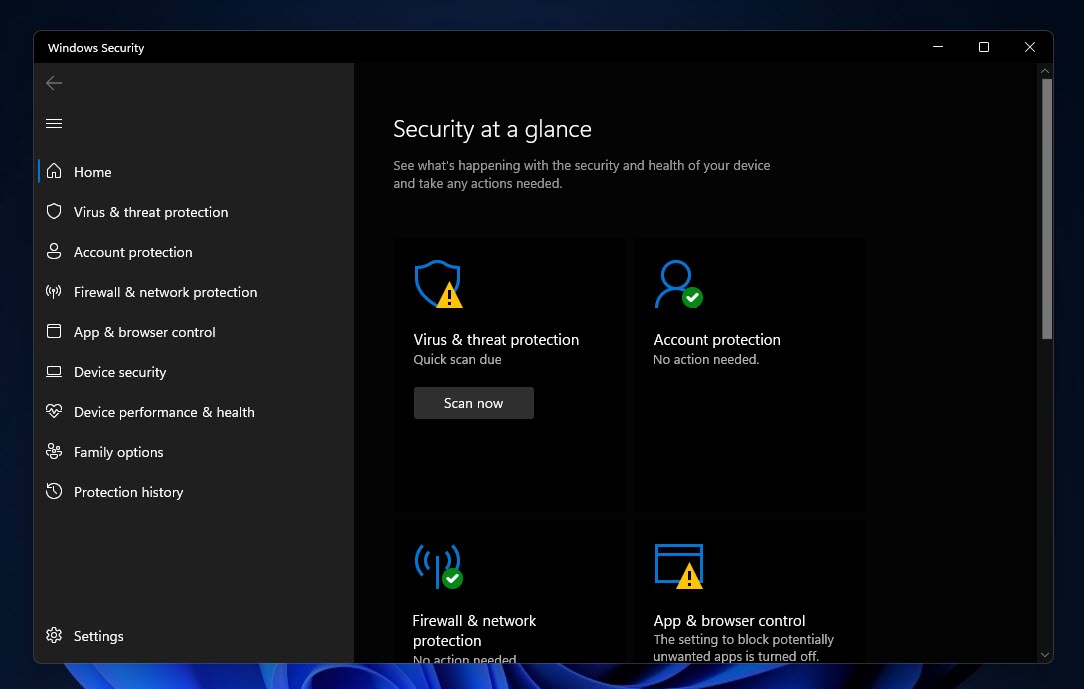Click the Home house icon in sidebar

click(54, 171)
